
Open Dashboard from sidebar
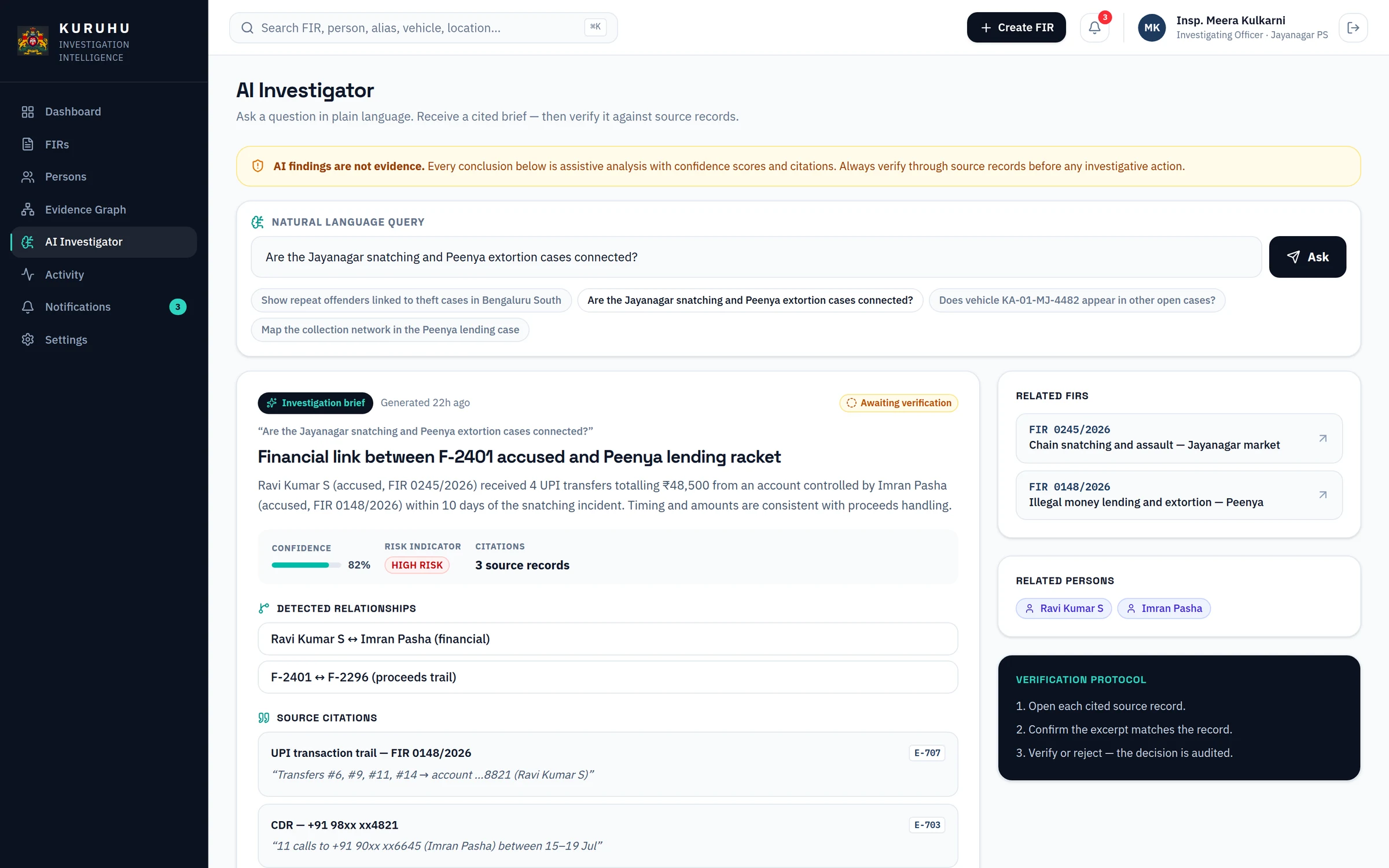104,112
